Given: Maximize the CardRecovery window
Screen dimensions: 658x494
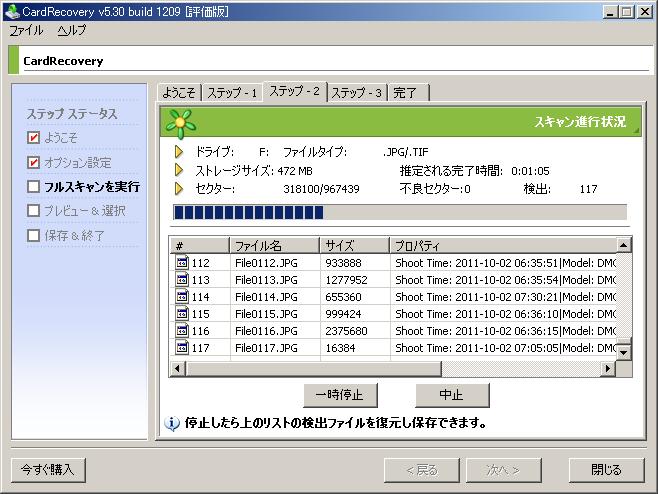Looking at the screenshot, I should 627,12.
